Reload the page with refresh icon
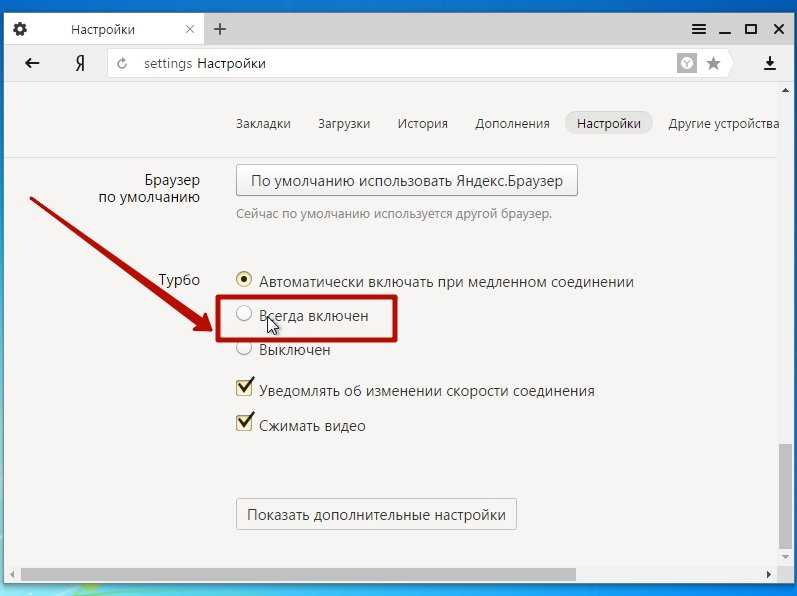797x596 pixels. point(122,64)
